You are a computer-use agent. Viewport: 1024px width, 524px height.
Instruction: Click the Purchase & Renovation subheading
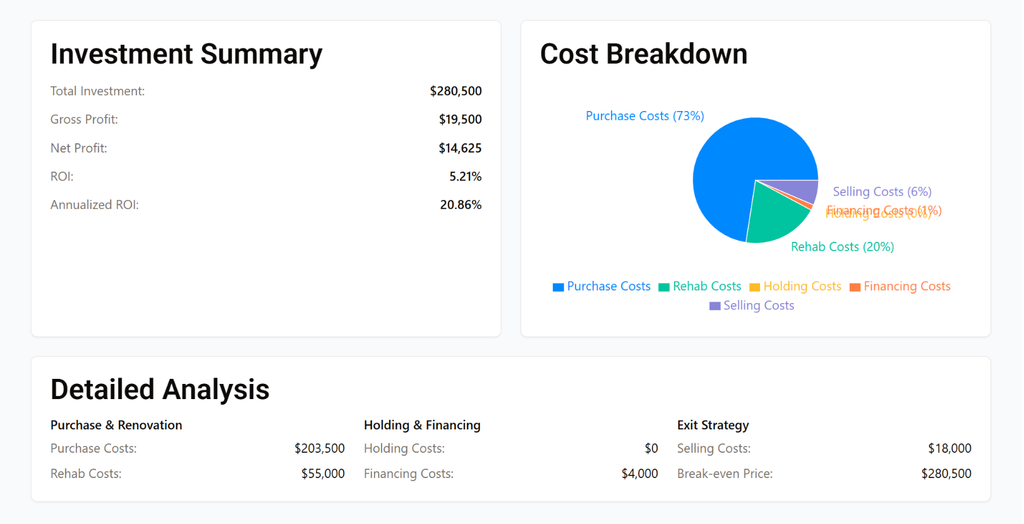(x=116, y=425)
